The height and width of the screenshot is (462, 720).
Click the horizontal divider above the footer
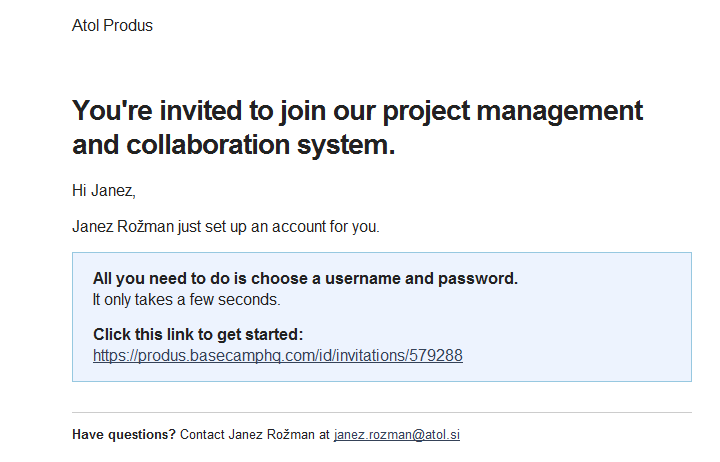pyautogui.click(x=381, y=412)
